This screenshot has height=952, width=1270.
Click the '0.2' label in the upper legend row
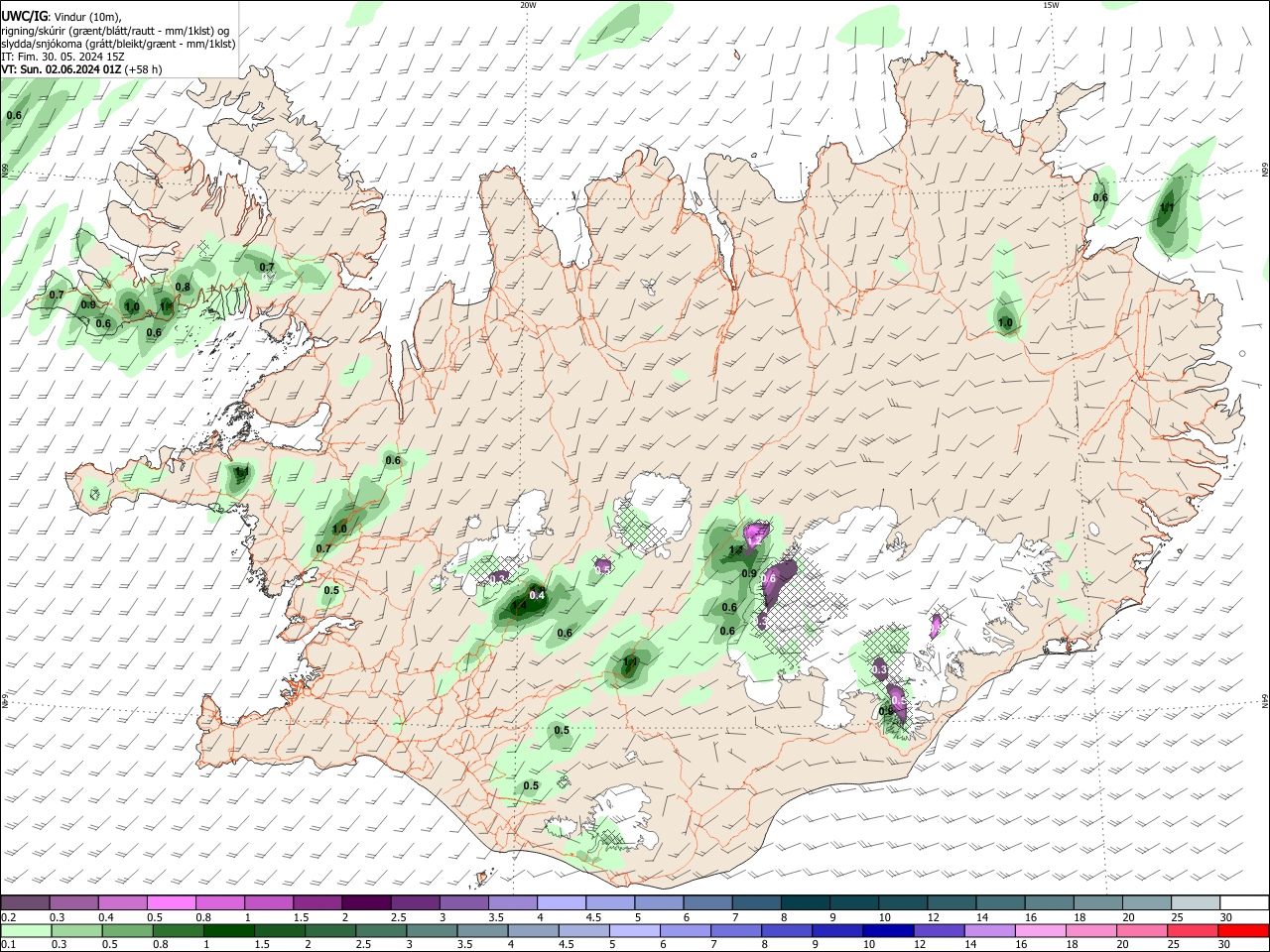pos(8,917)
